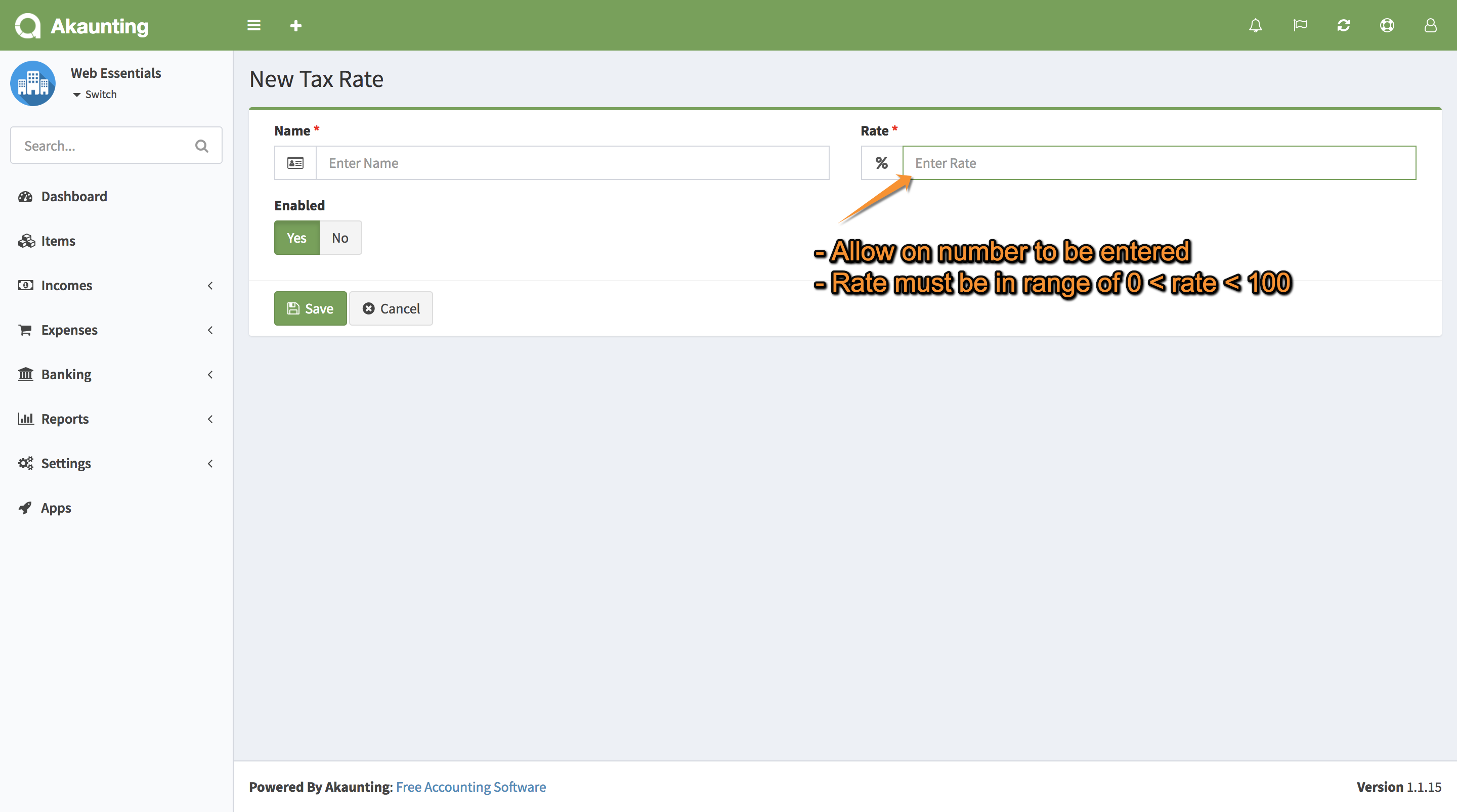Save the new tax rate
Viewport: 1457px width, 812px height.
[x=310, y=308]
